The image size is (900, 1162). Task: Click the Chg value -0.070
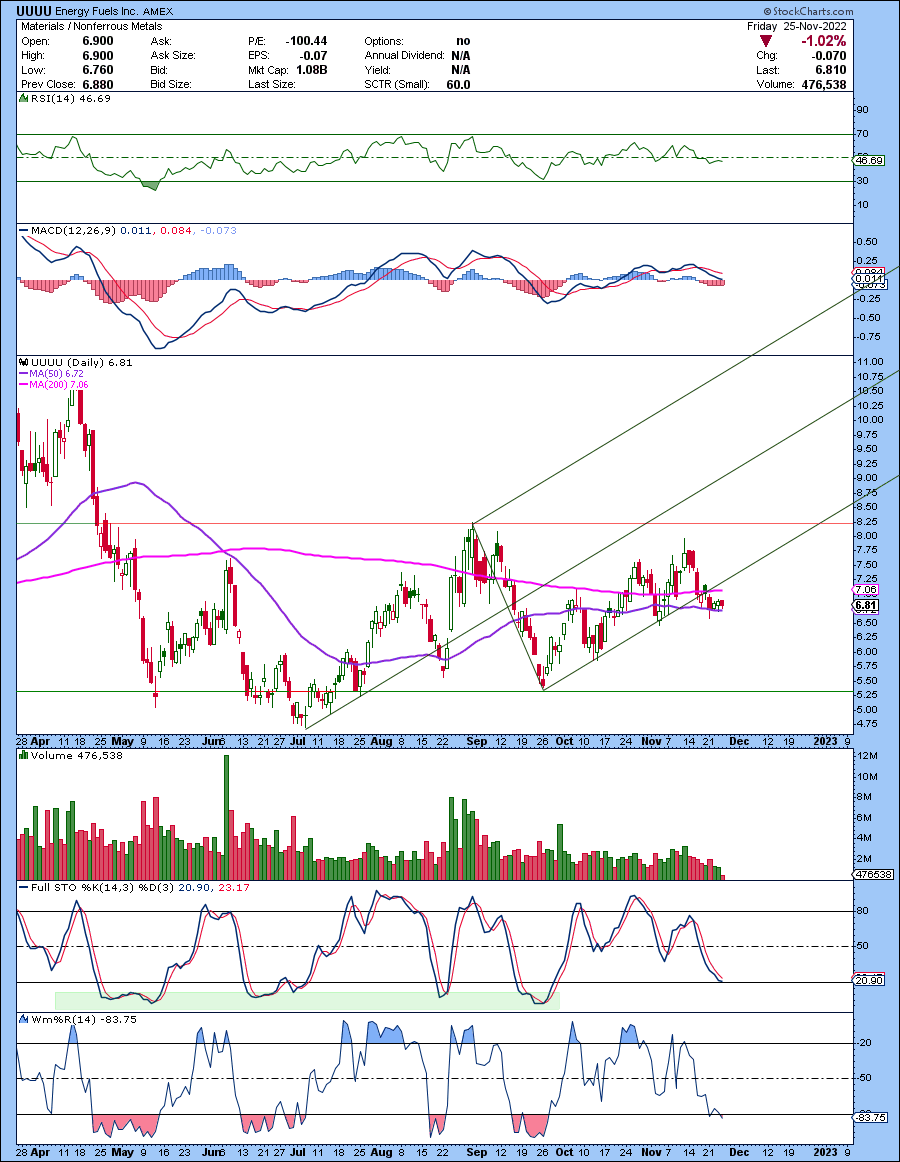(x=829, y=56)
